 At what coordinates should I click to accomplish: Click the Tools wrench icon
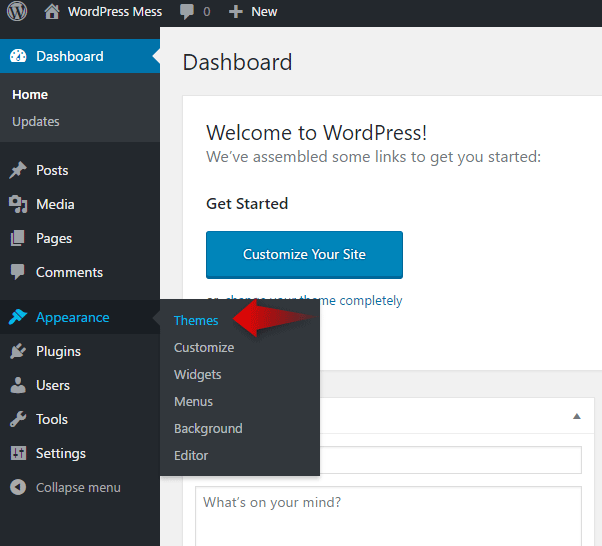(x=18, y=420)
